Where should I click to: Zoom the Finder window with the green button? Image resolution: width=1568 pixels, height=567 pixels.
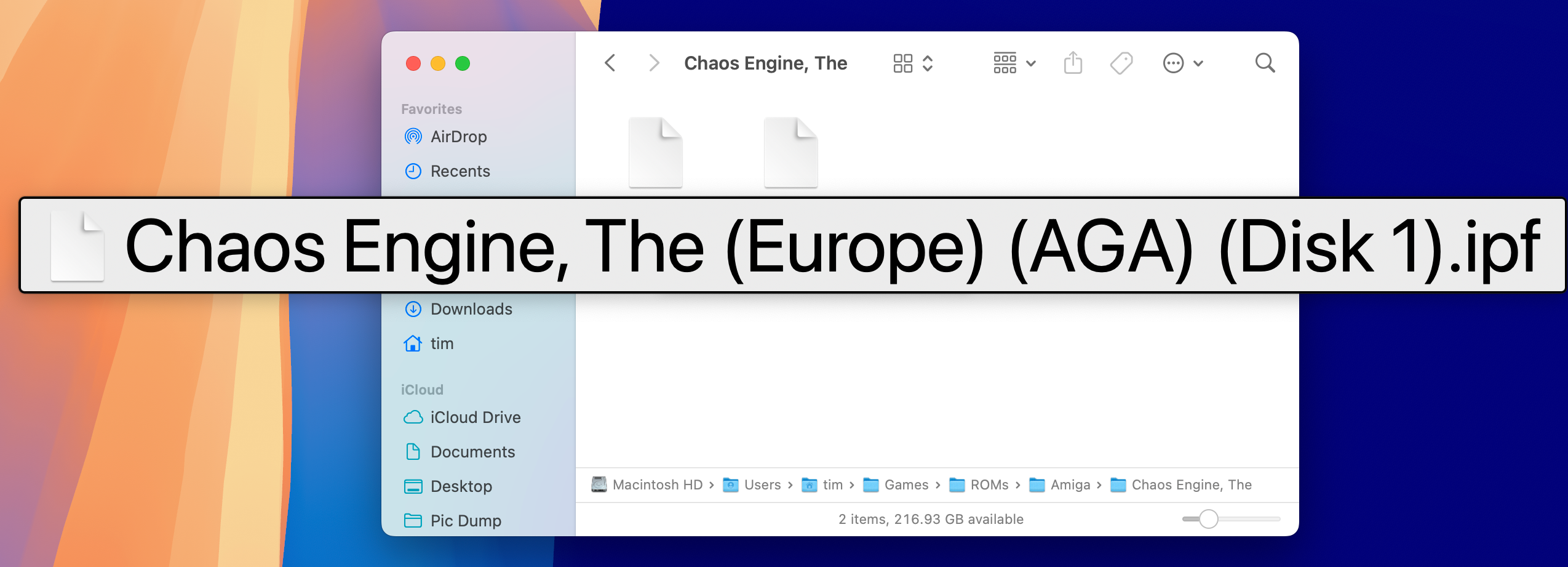(x=463, y=63)
